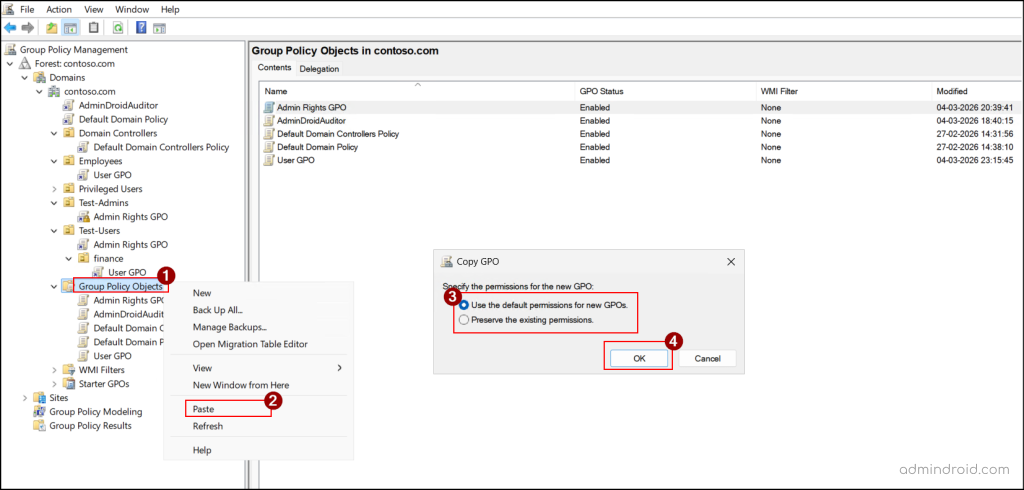
Task: Expand the Starter GPOs node
Action: (x=54, y=384)
